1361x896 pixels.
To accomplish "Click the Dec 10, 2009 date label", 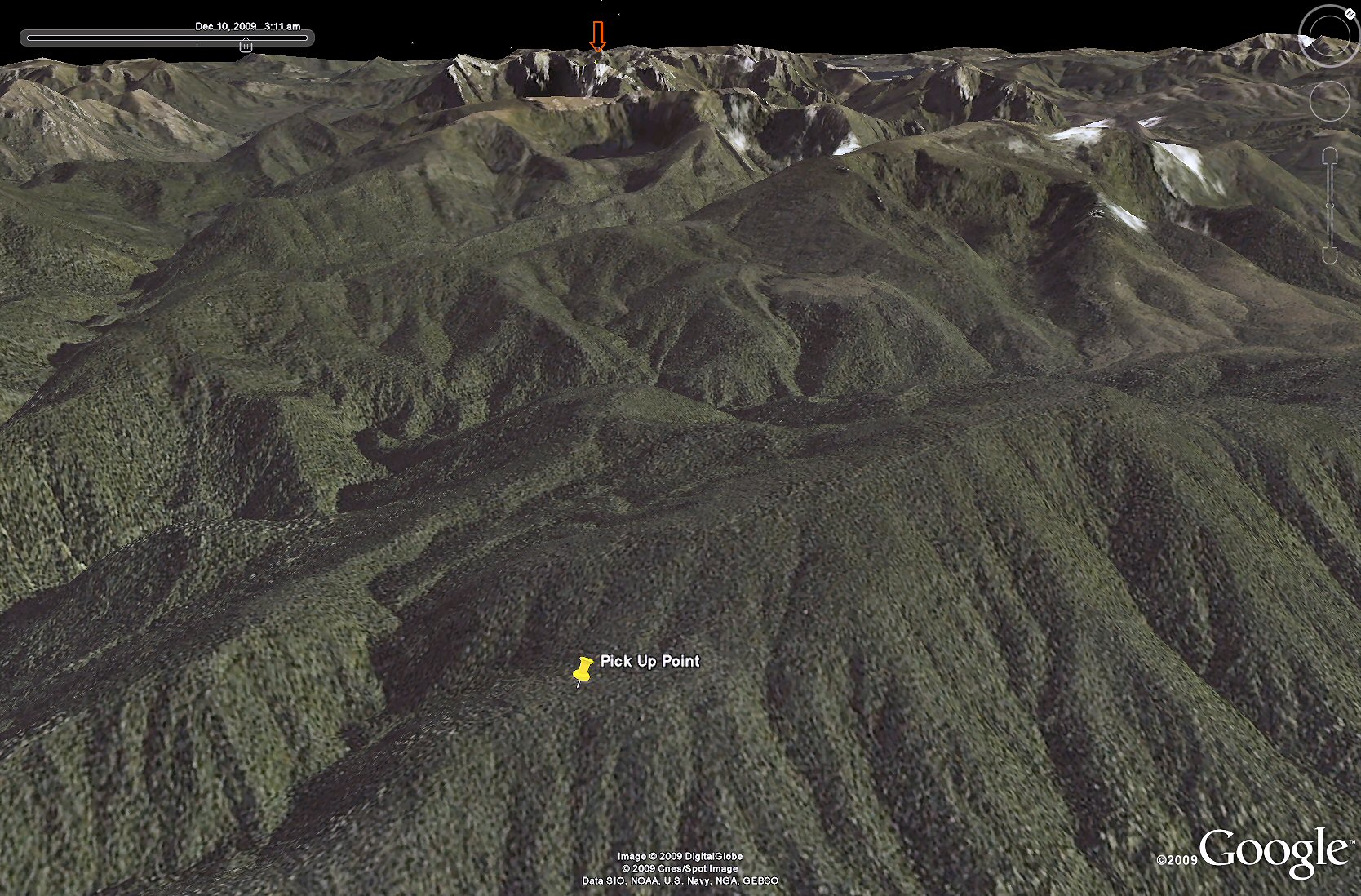I will tap(225, 26).
